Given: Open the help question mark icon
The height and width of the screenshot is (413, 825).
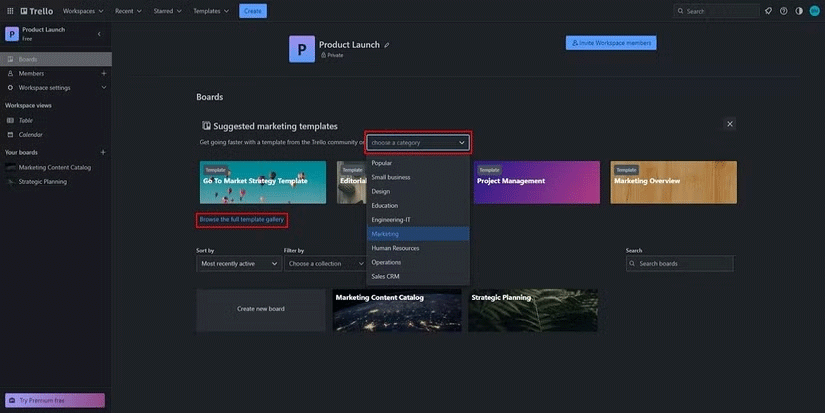Looking at the screenshot, I should click(x=784, y=11).
